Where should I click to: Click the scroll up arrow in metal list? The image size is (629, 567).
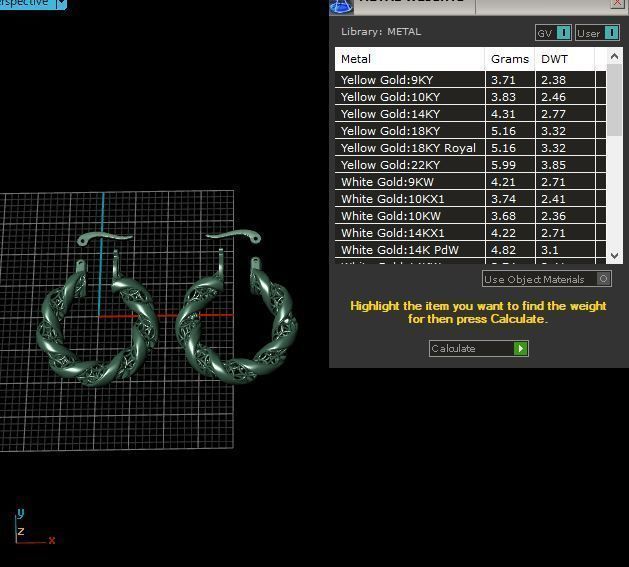point(614,57)
